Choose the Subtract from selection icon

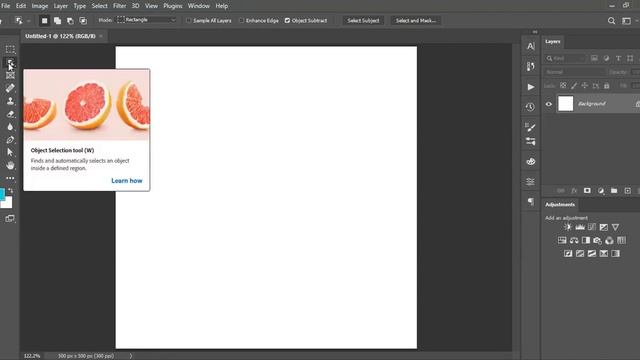(70, 20)
